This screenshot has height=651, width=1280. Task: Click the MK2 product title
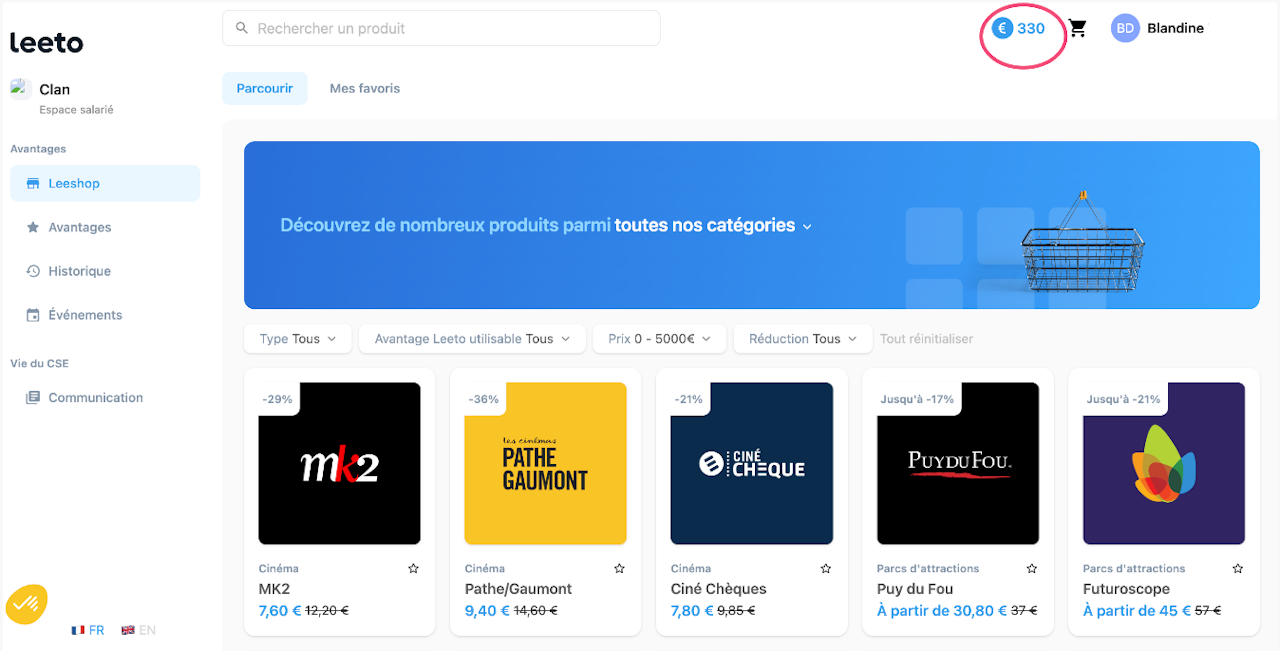(274, 589)
